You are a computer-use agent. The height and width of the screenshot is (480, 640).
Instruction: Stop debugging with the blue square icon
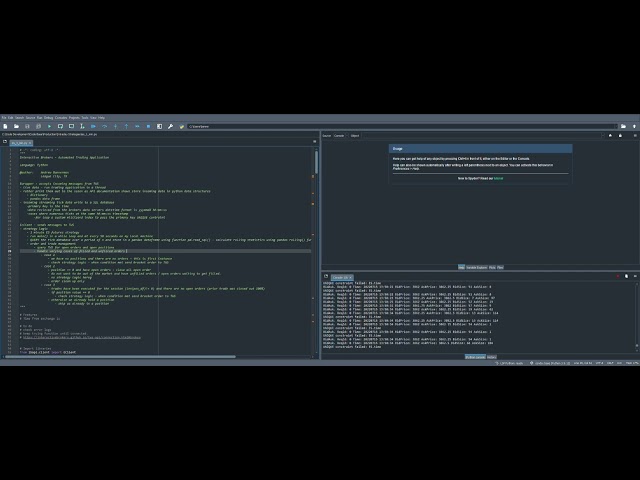[x=149, y=127]
